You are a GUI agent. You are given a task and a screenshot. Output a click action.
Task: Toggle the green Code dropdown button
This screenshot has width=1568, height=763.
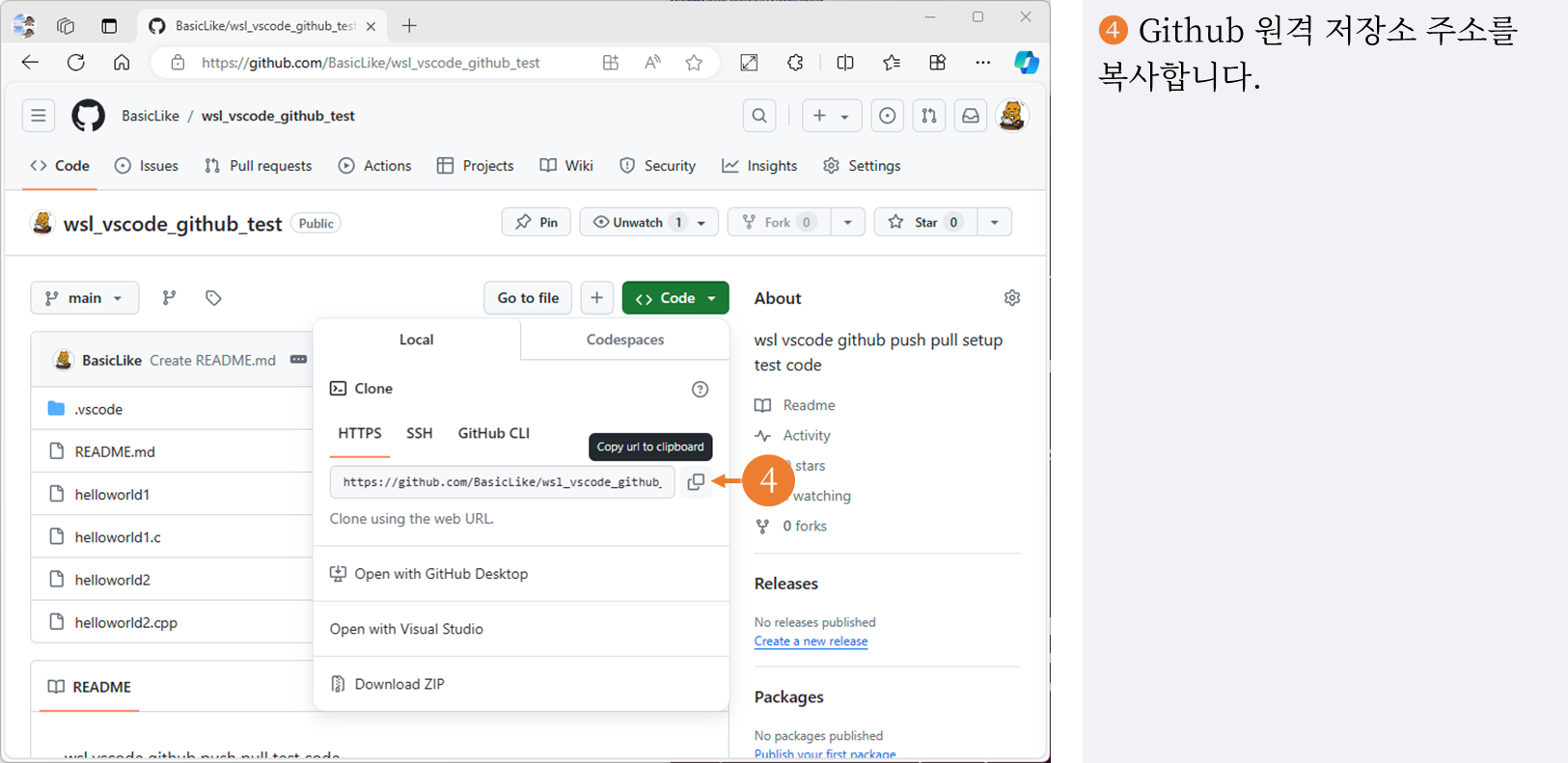point(675,298)
